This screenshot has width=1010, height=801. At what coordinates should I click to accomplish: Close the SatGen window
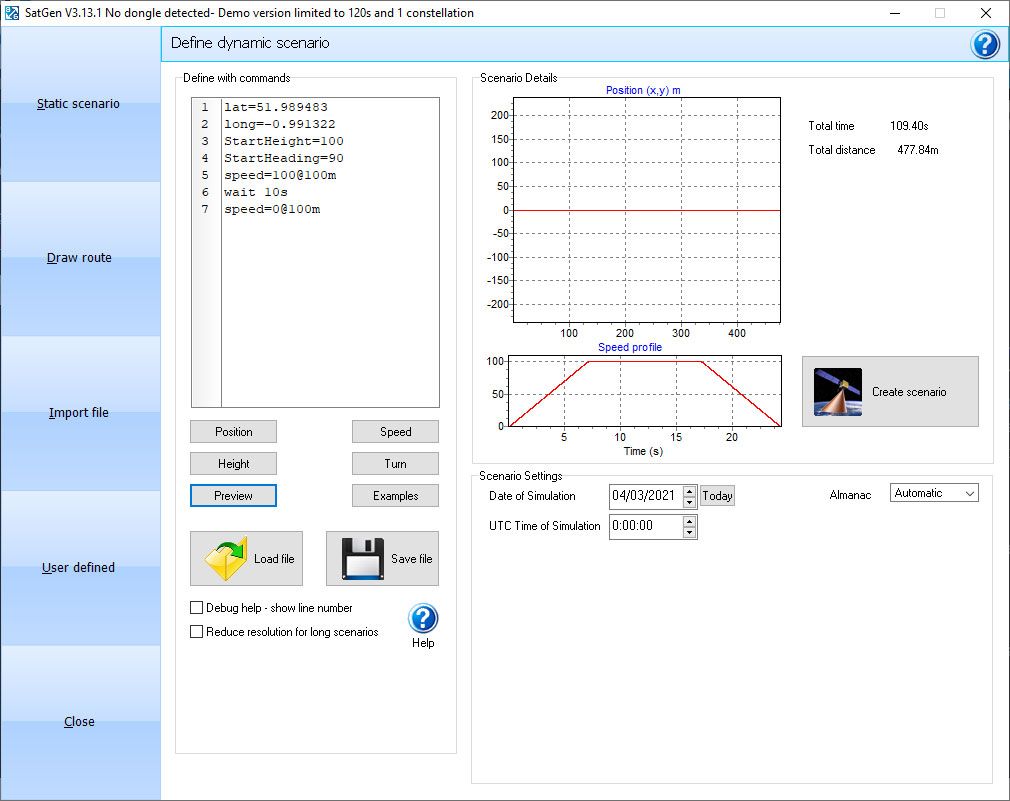coord(986,13)
